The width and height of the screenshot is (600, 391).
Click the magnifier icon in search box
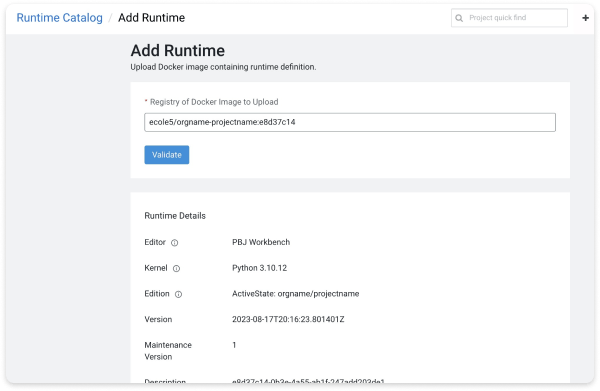[x=459, y=18]
